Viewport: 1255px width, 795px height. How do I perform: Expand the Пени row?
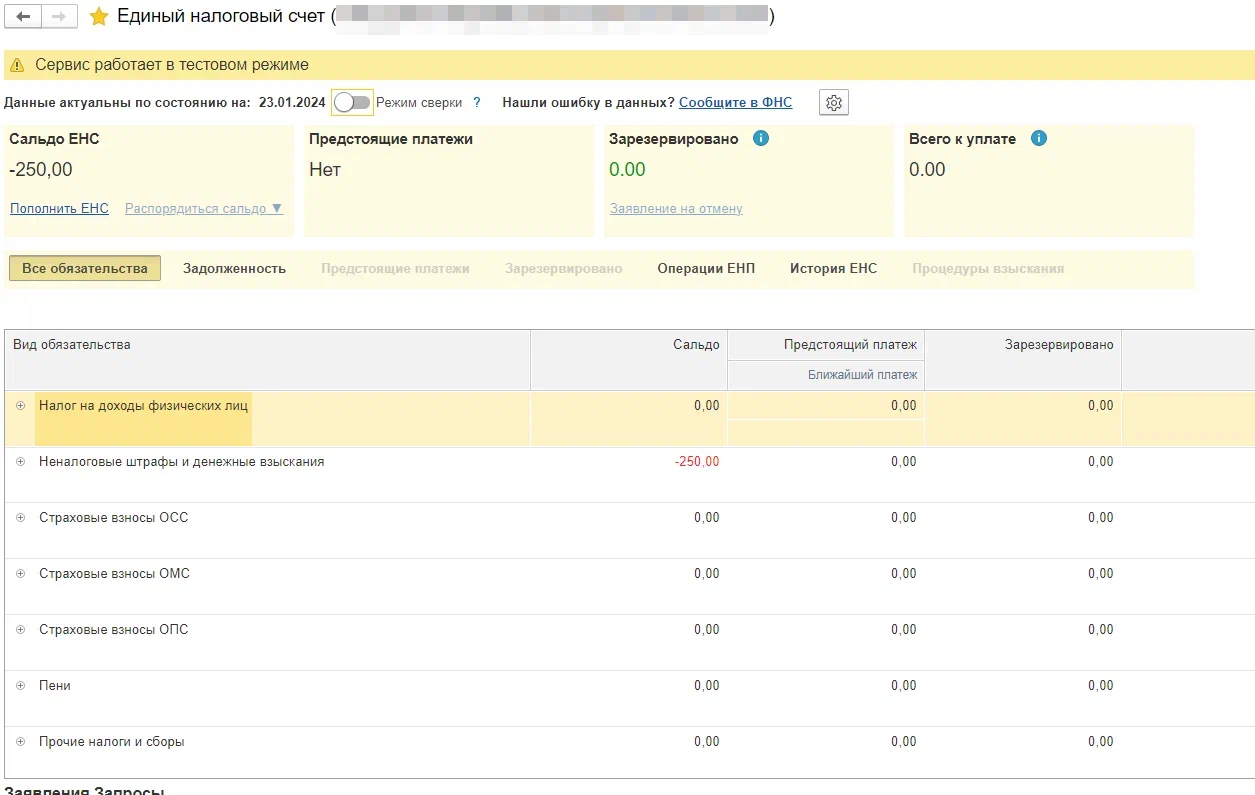pyautogui.click(x=20, y=686)
